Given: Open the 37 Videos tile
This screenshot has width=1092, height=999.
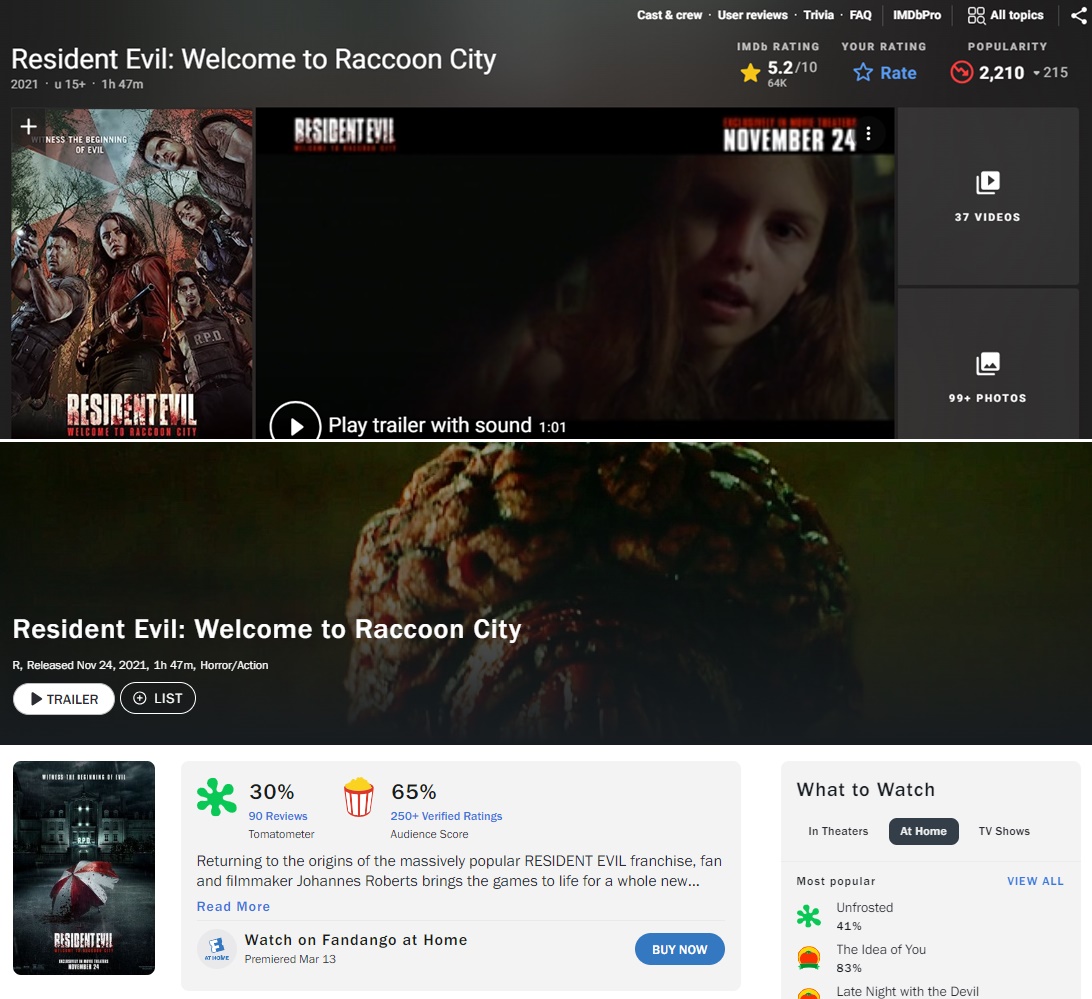Looking at the screenshot, I should (x=988, y=196).
